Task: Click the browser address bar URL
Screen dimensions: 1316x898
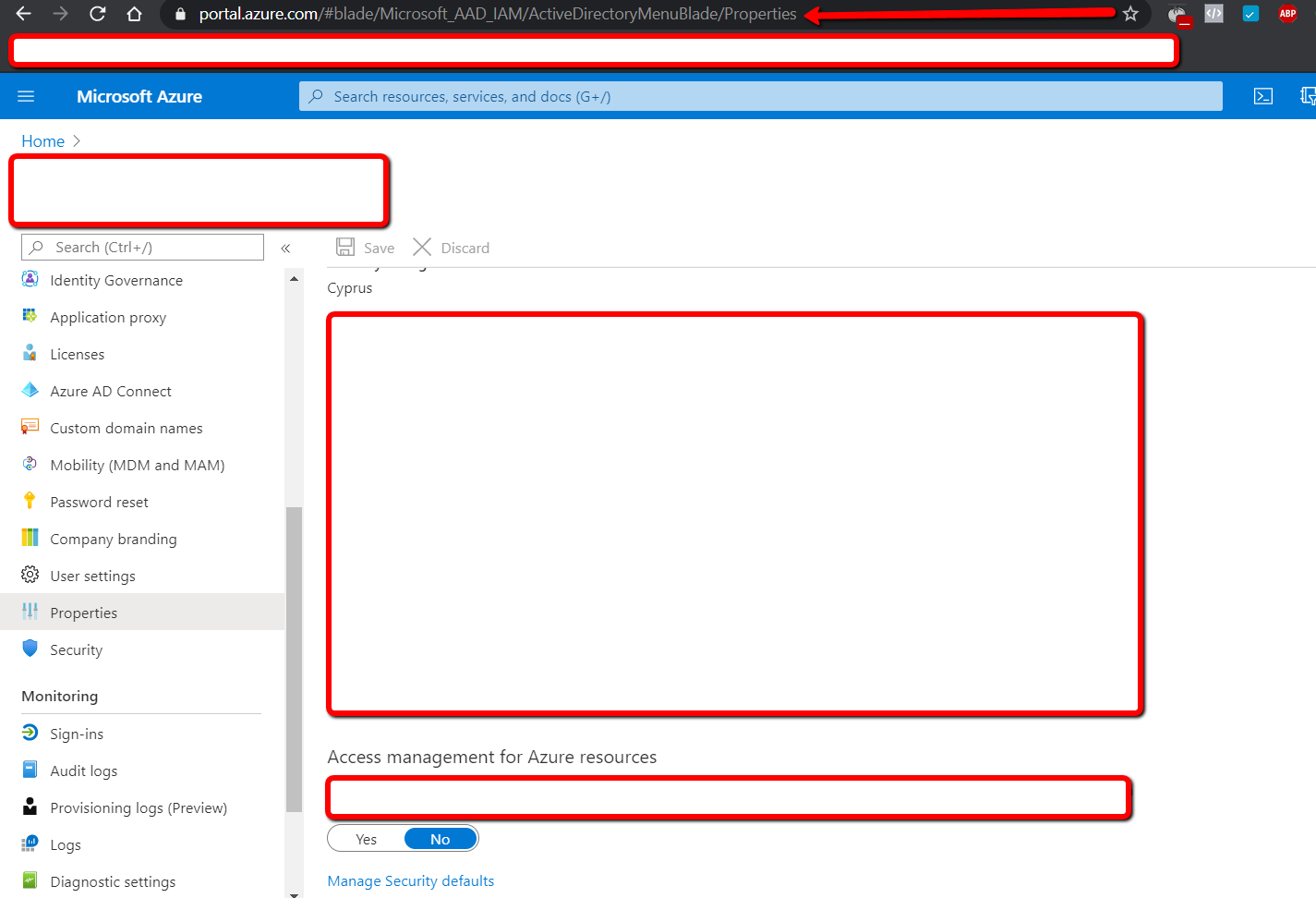Action: click(x=497, y=14)
